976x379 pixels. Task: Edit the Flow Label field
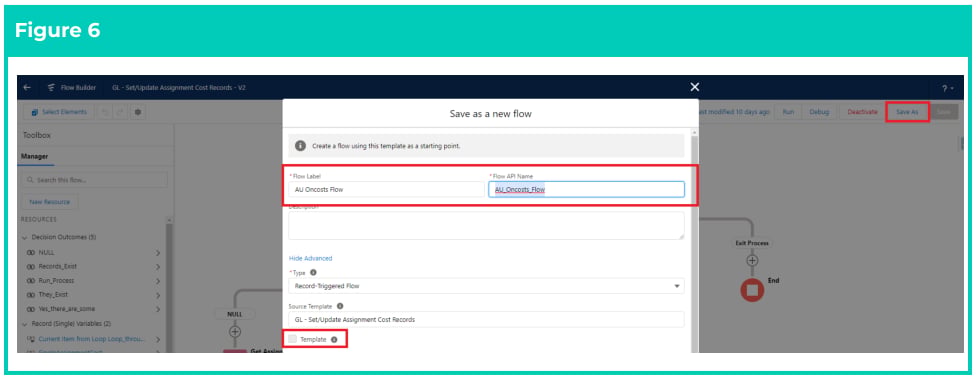(x=386, y=190)
